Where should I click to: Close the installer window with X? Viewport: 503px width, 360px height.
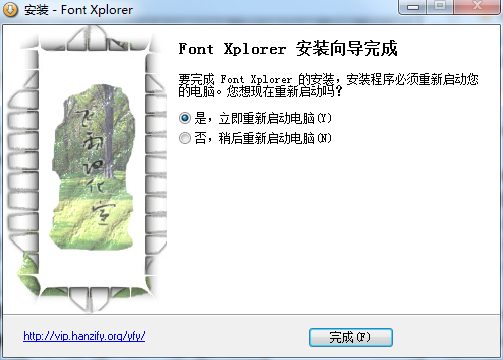pyautogui.click(x=477, y=7)
